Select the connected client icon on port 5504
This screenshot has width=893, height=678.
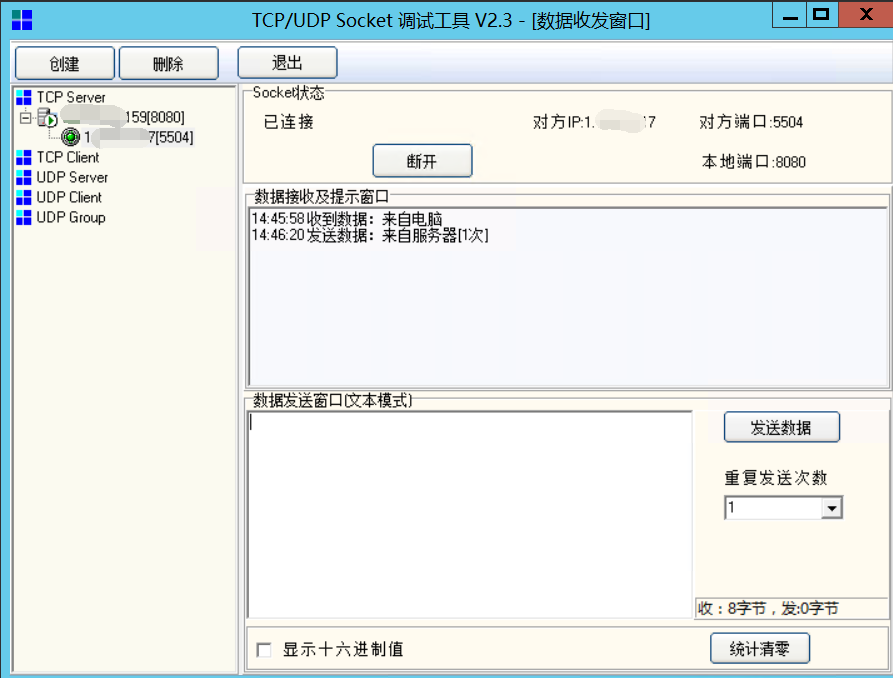click(x=70, y=137)
